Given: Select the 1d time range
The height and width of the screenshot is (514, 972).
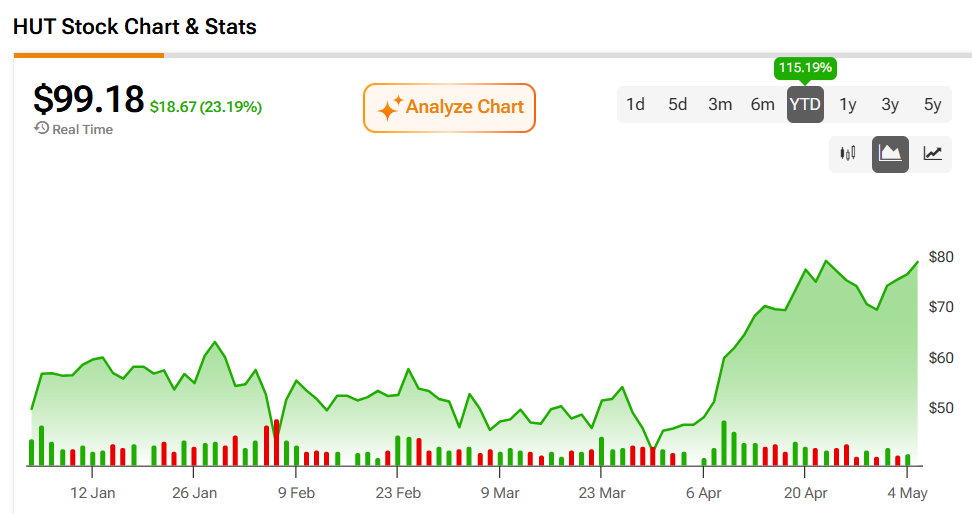Looking at the screenshot, I should [635, 104].
